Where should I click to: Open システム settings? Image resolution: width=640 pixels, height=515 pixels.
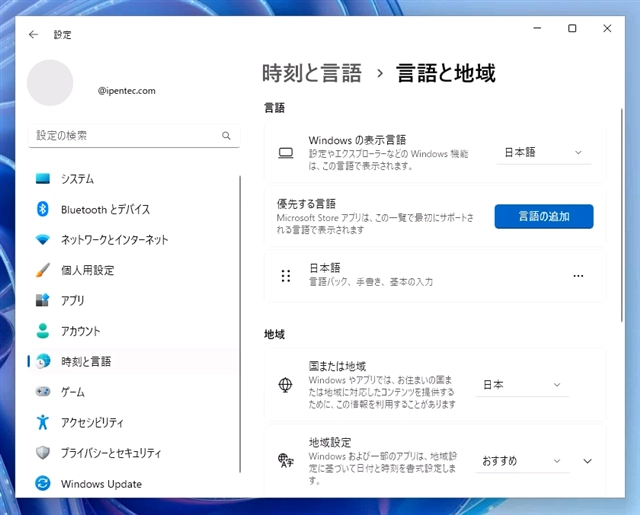(x=133, y=179)
